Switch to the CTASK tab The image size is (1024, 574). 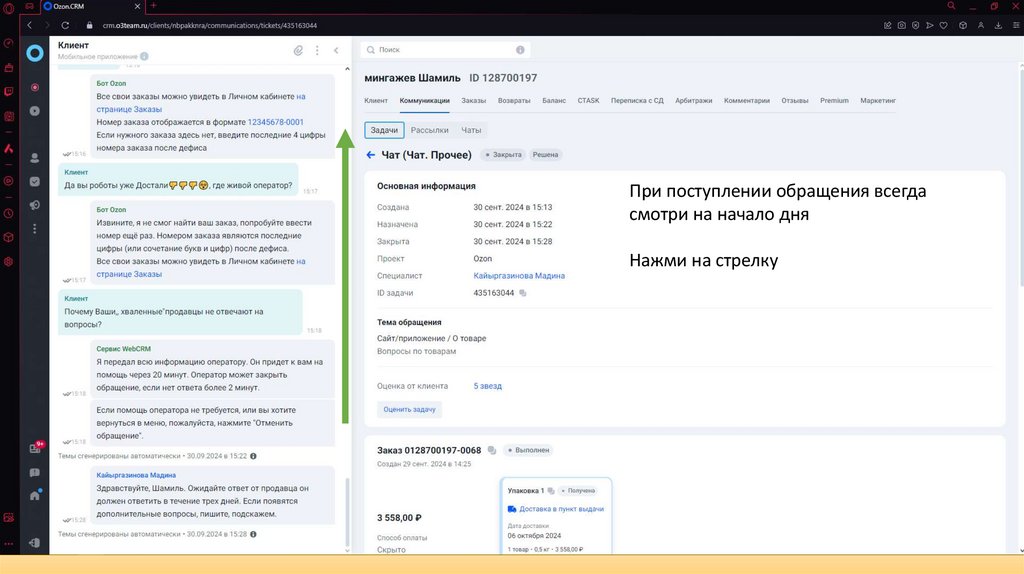588,101
